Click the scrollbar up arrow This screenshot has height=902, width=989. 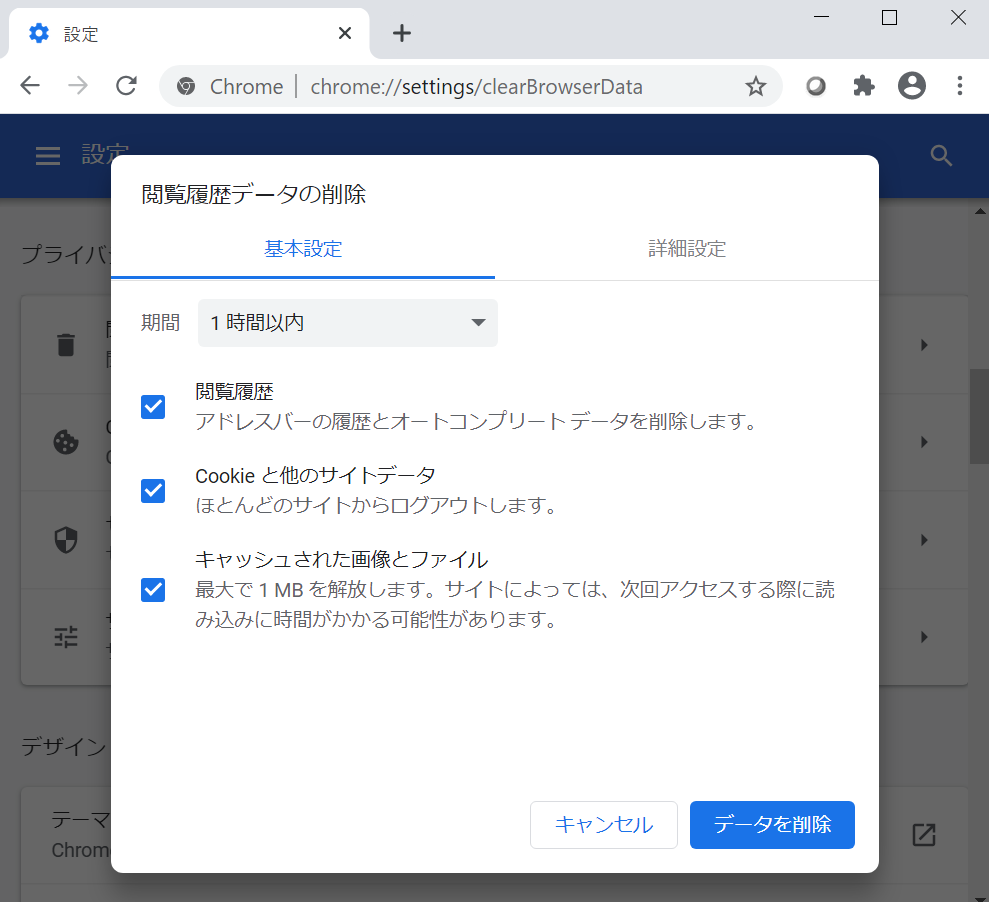(980, 211)
